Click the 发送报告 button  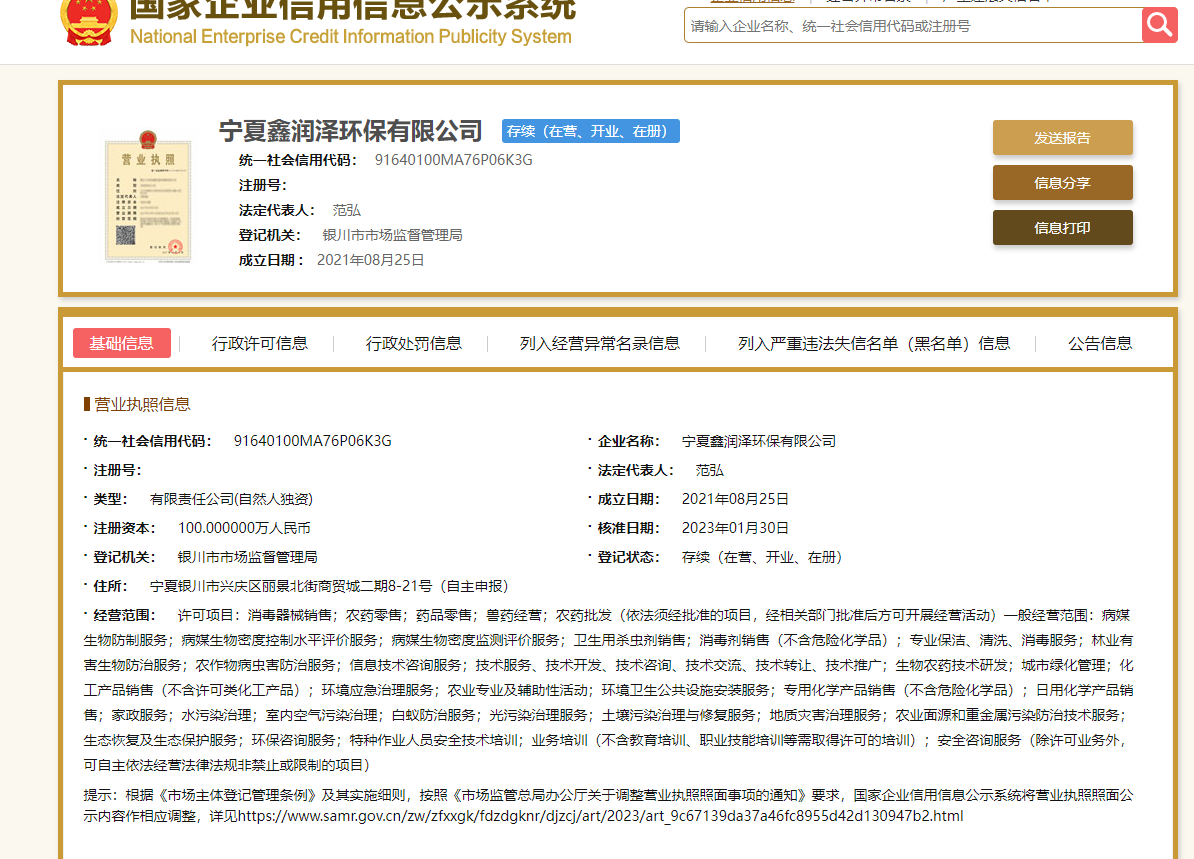(x=1062, y=138)
